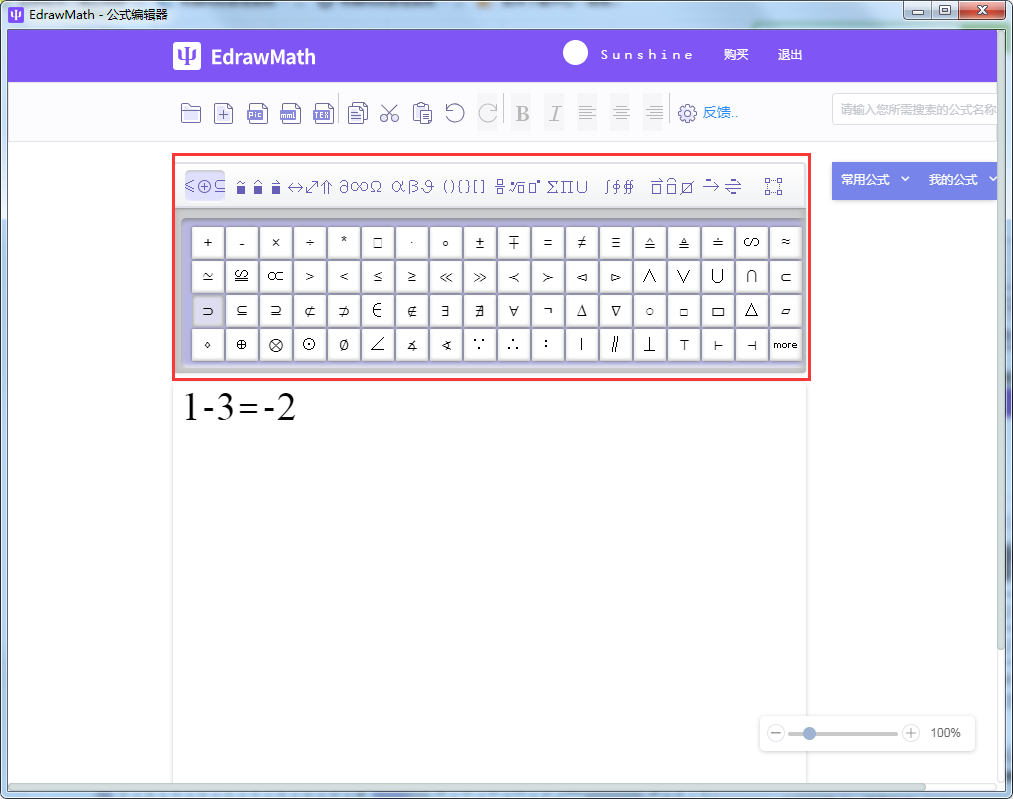Open the overbar and underbar templates category
The height and width of the screenshot is (799, 1013).
(672, 187)
